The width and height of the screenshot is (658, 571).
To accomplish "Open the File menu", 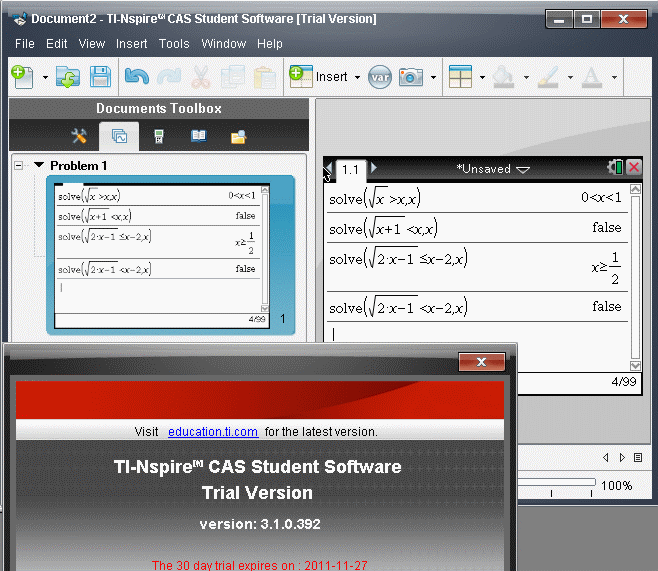I will tap(25, 44).
